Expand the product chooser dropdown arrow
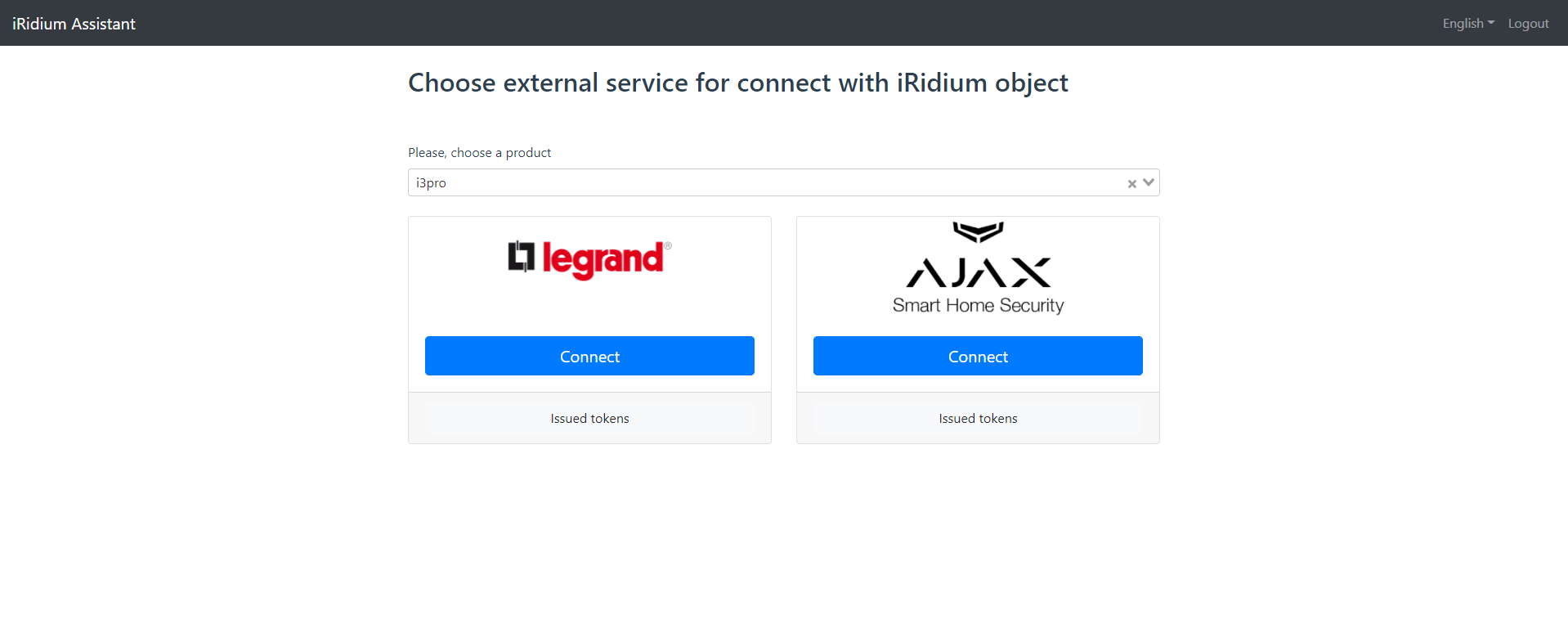Image resolution: width=1568 pixels, height=620 pixels. point(1149,182)
